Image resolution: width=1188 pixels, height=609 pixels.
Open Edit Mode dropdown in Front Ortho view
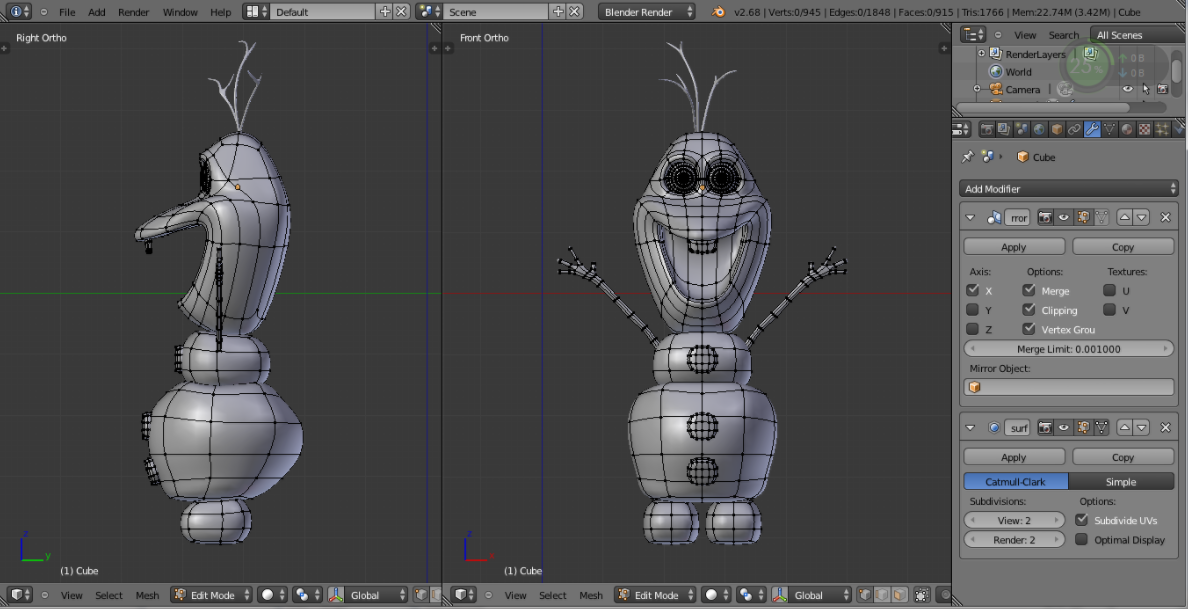[655, 595]
